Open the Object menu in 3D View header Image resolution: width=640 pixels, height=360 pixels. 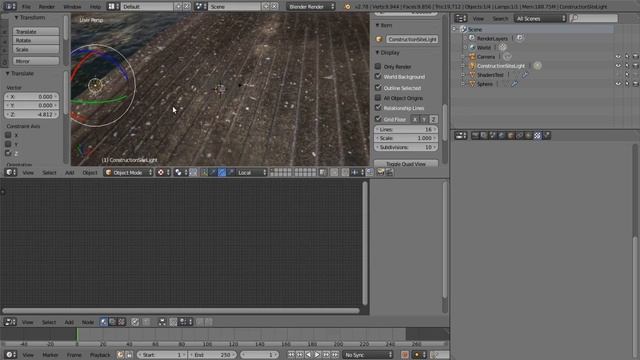(90, 172)
